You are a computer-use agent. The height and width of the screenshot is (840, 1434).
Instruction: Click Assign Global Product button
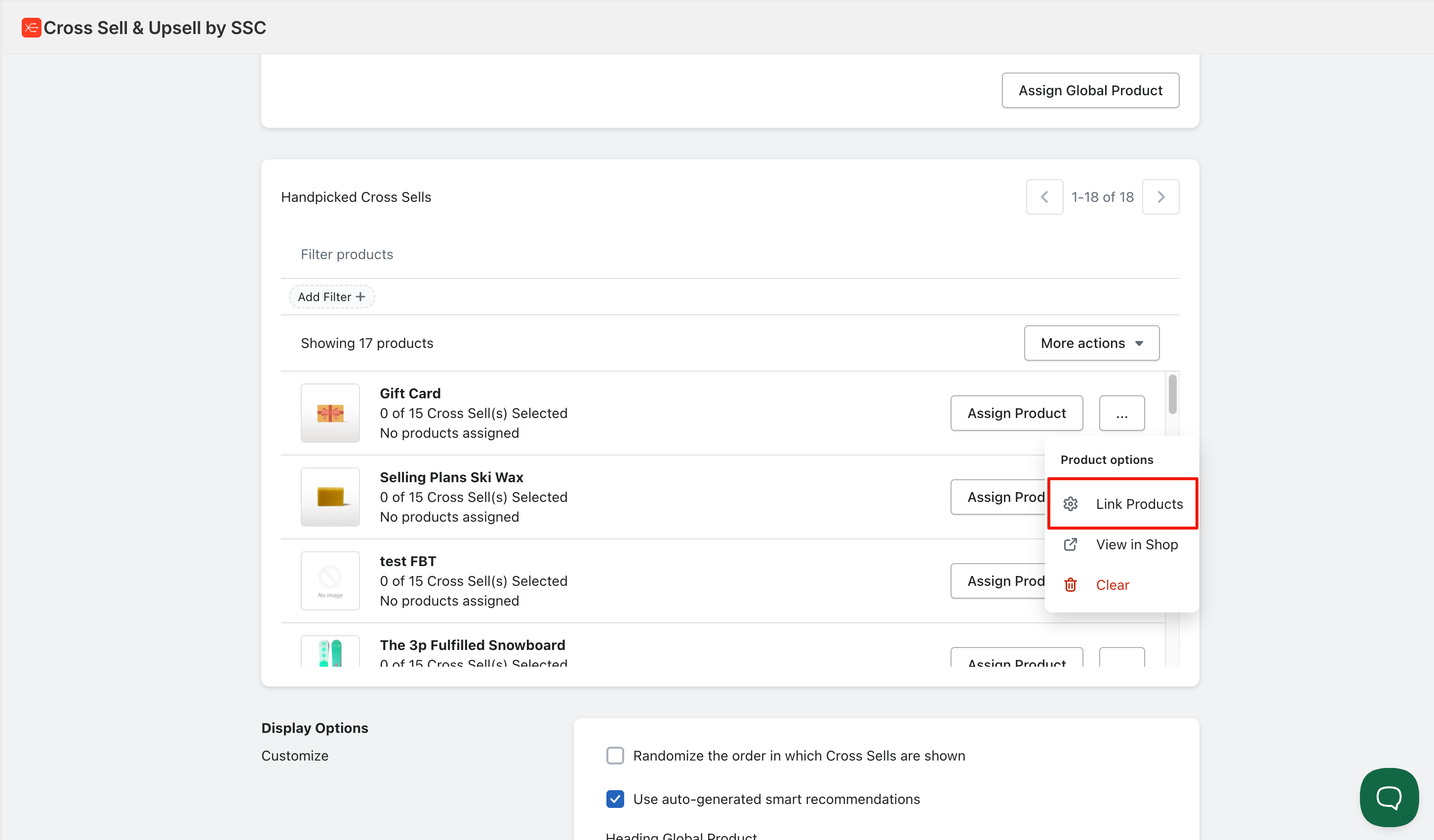point(1090,90)
